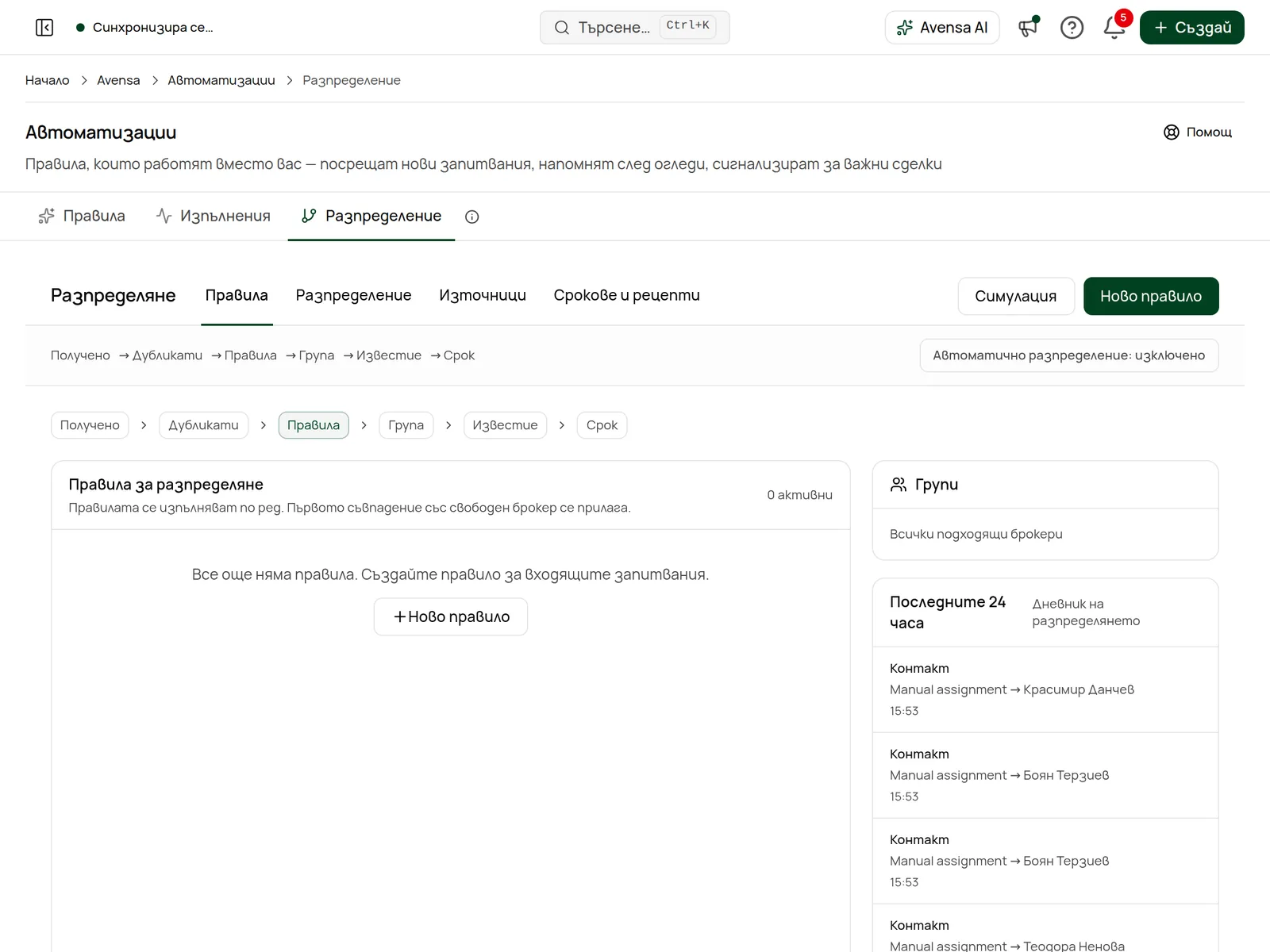Viewport: 1270px width, 952px height.
Task: Collapse the sidebar panel icon
Action: [44, 28]
